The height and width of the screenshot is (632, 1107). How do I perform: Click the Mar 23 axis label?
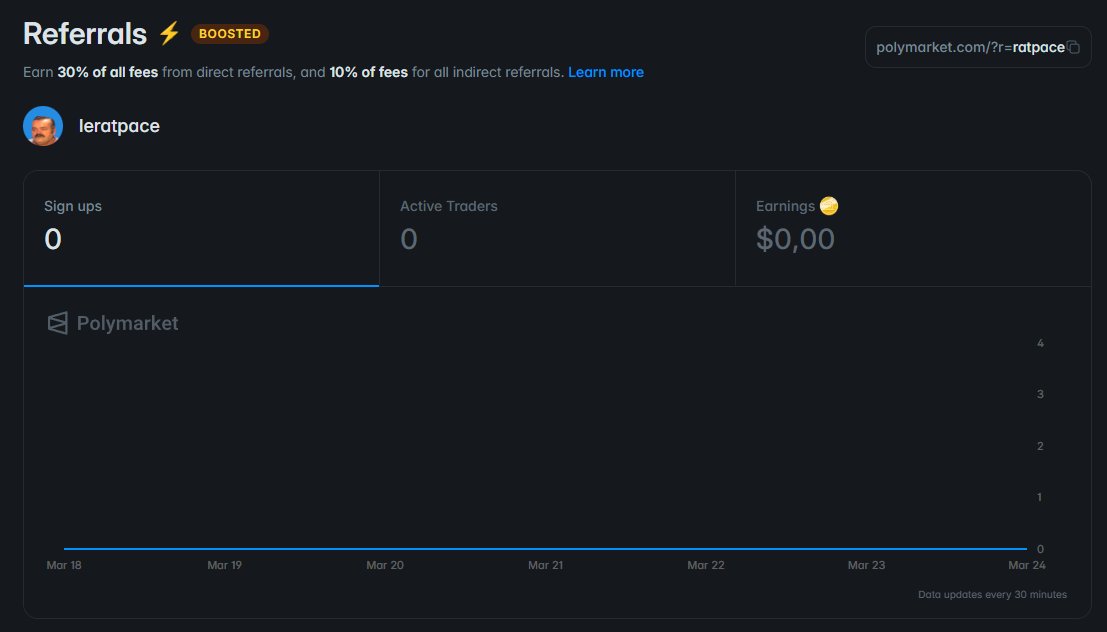pyautogui.click(x=866, y=565)
